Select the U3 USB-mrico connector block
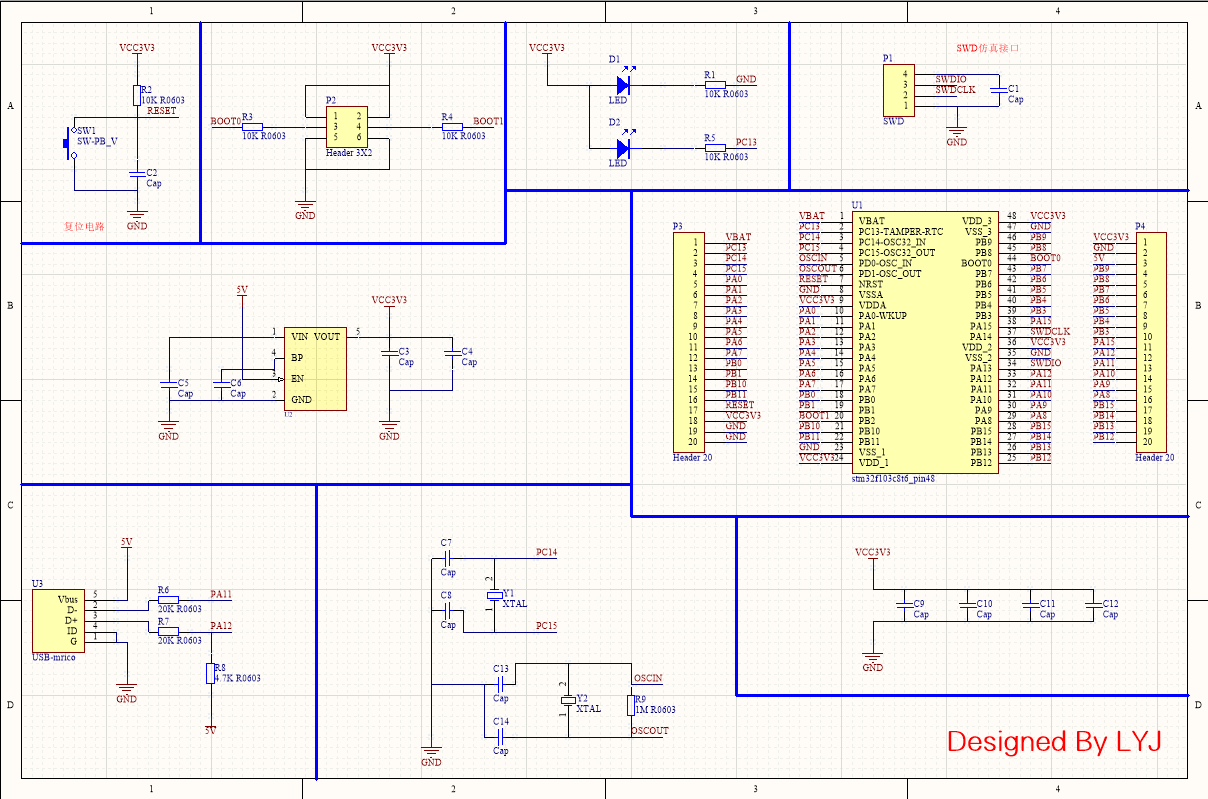Image resolution: width=1208 pixels, height=799 pixels. point(58,620)
